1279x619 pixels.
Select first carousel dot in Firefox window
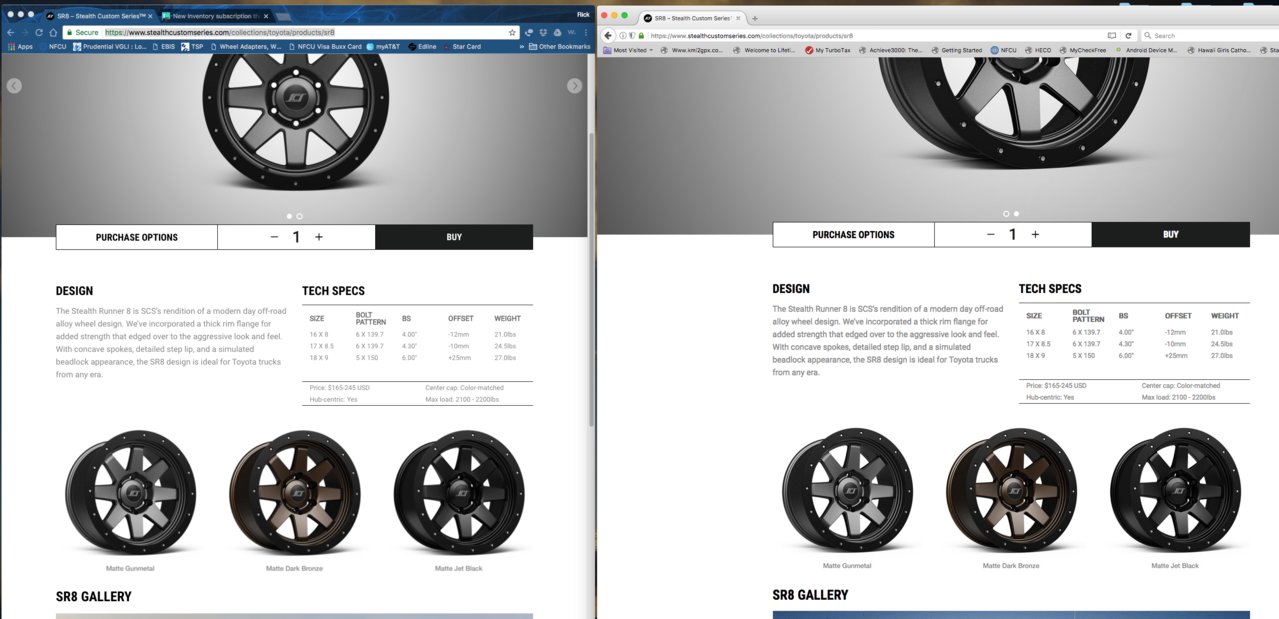pos(1006,213)
